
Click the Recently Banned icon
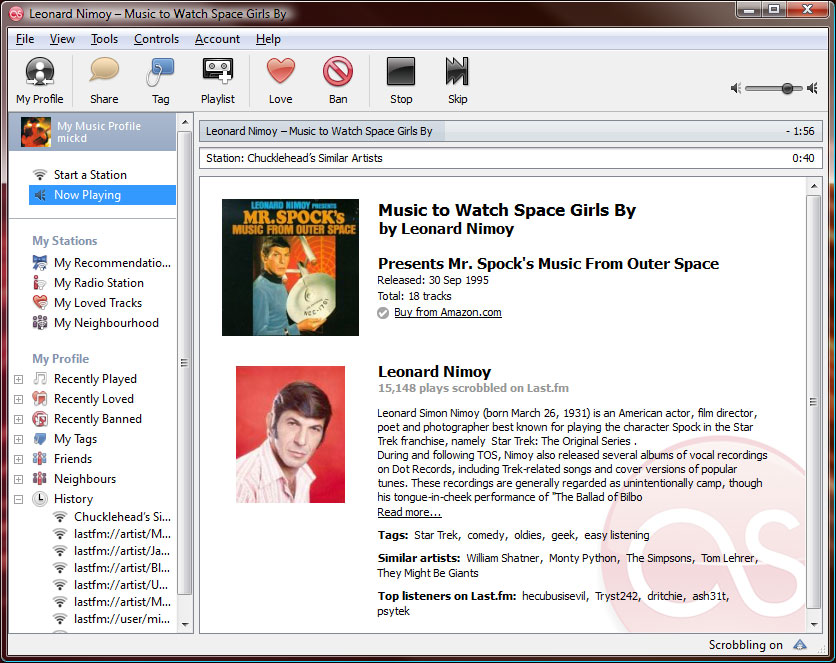click(40, 419)
